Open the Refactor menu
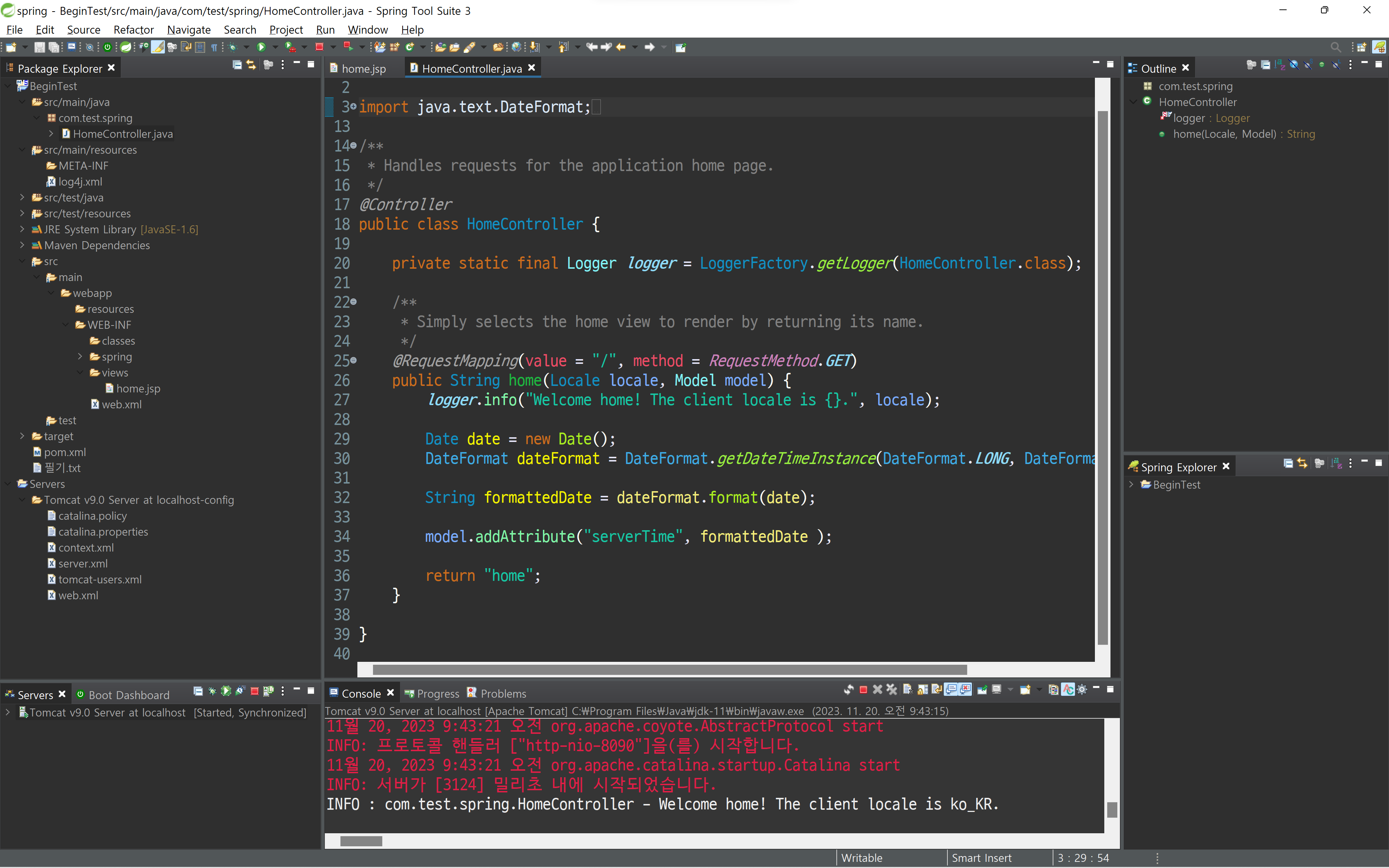This screenshot has width=1389, height=868. (x=133, y=29)
